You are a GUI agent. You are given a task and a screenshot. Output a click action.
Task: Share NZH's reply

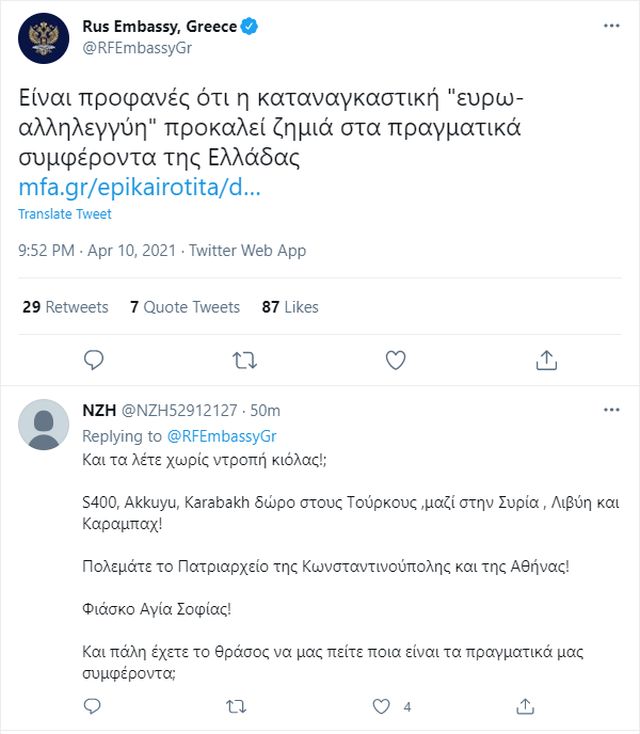[524, 706]
